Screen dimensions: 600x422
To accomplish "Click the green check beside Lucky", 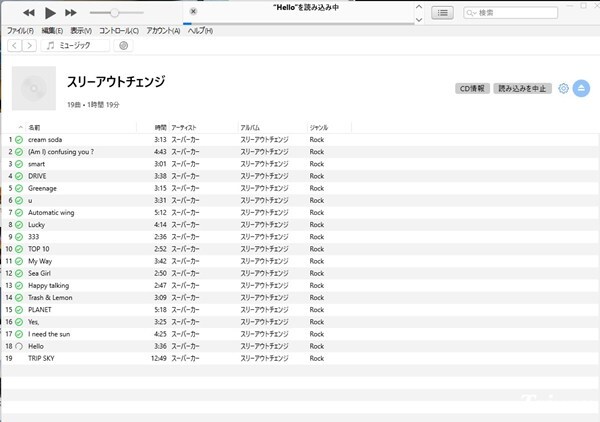I will [x=19, y=225].
